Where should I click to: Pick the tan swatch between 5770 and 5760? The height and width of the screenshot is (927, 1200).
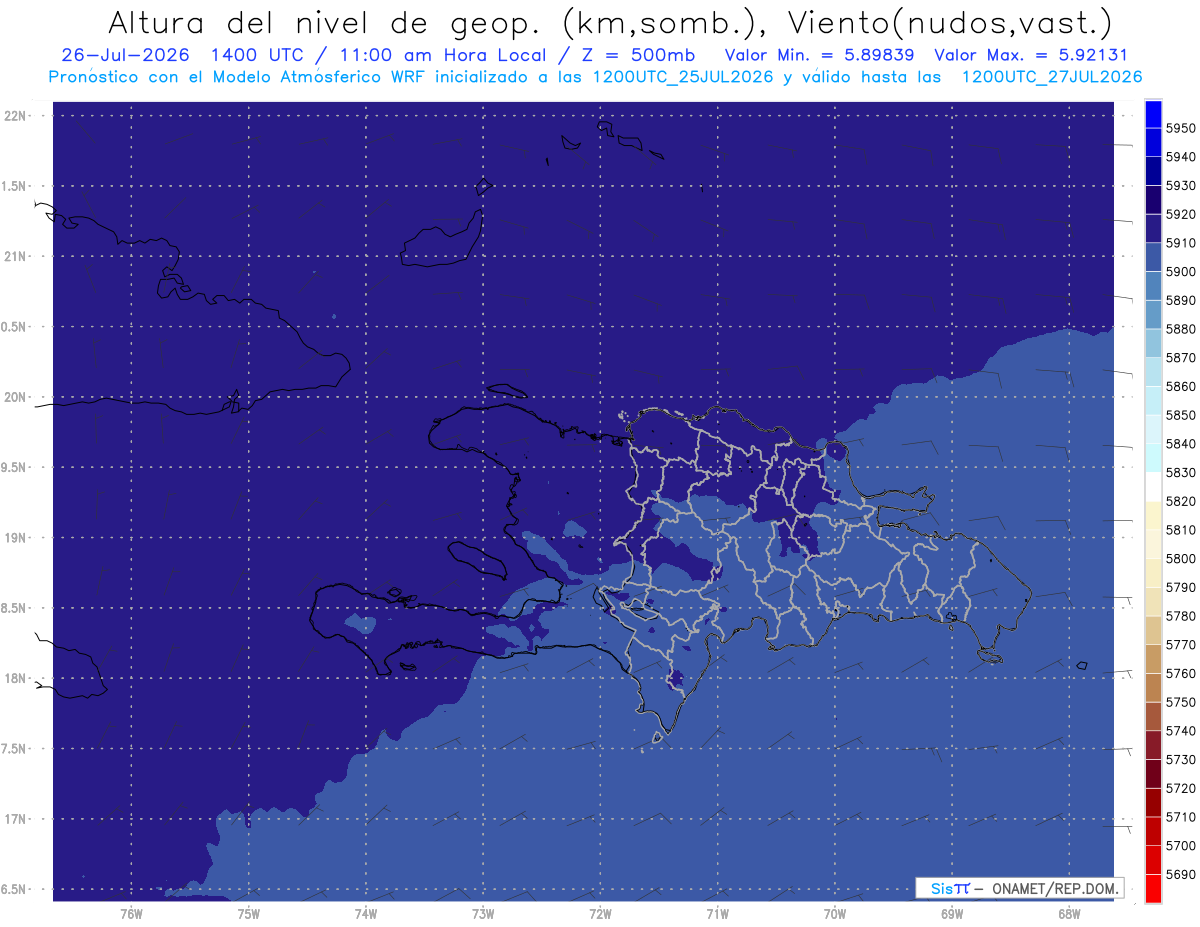pos(1153,659)
